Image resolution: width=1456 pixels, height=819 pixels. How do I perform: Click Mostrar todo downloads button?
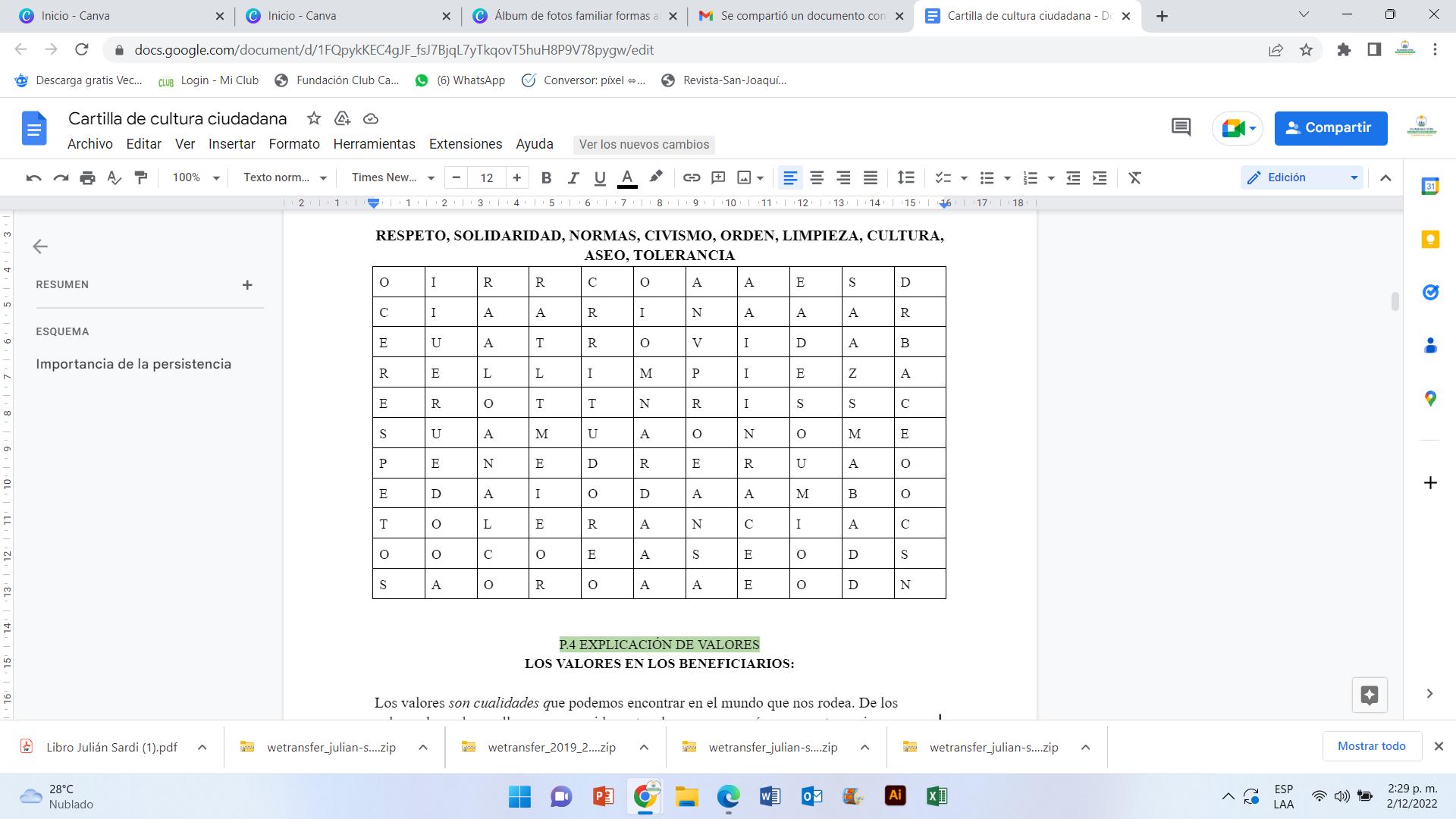1371,746
